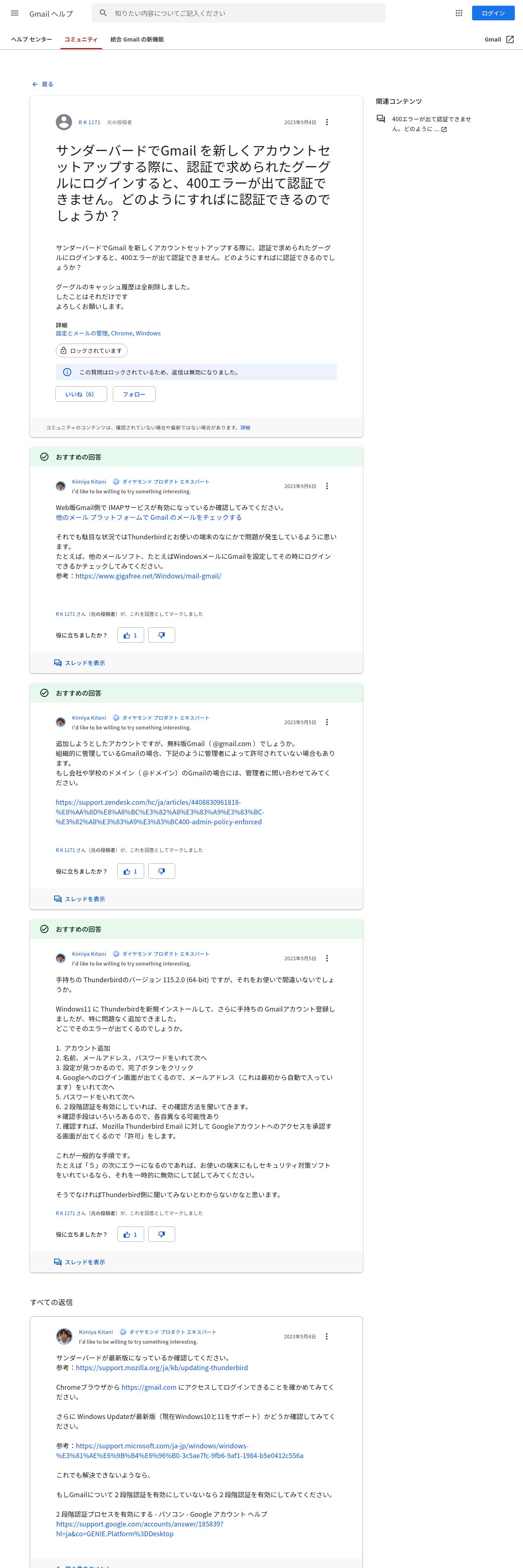
Task: Click R K 1171 link under Thunderbird steps answer
Action: pyautogui.click(x=65, y=1213)
